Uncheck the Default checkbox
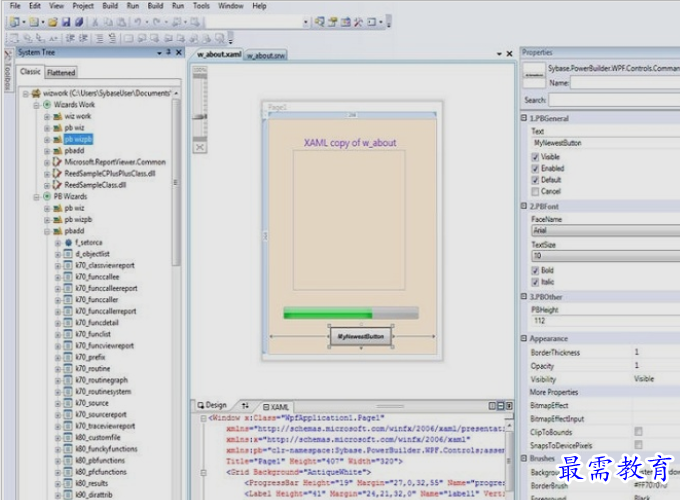Screen dimensions: 680x500 (x=536, y=180)
